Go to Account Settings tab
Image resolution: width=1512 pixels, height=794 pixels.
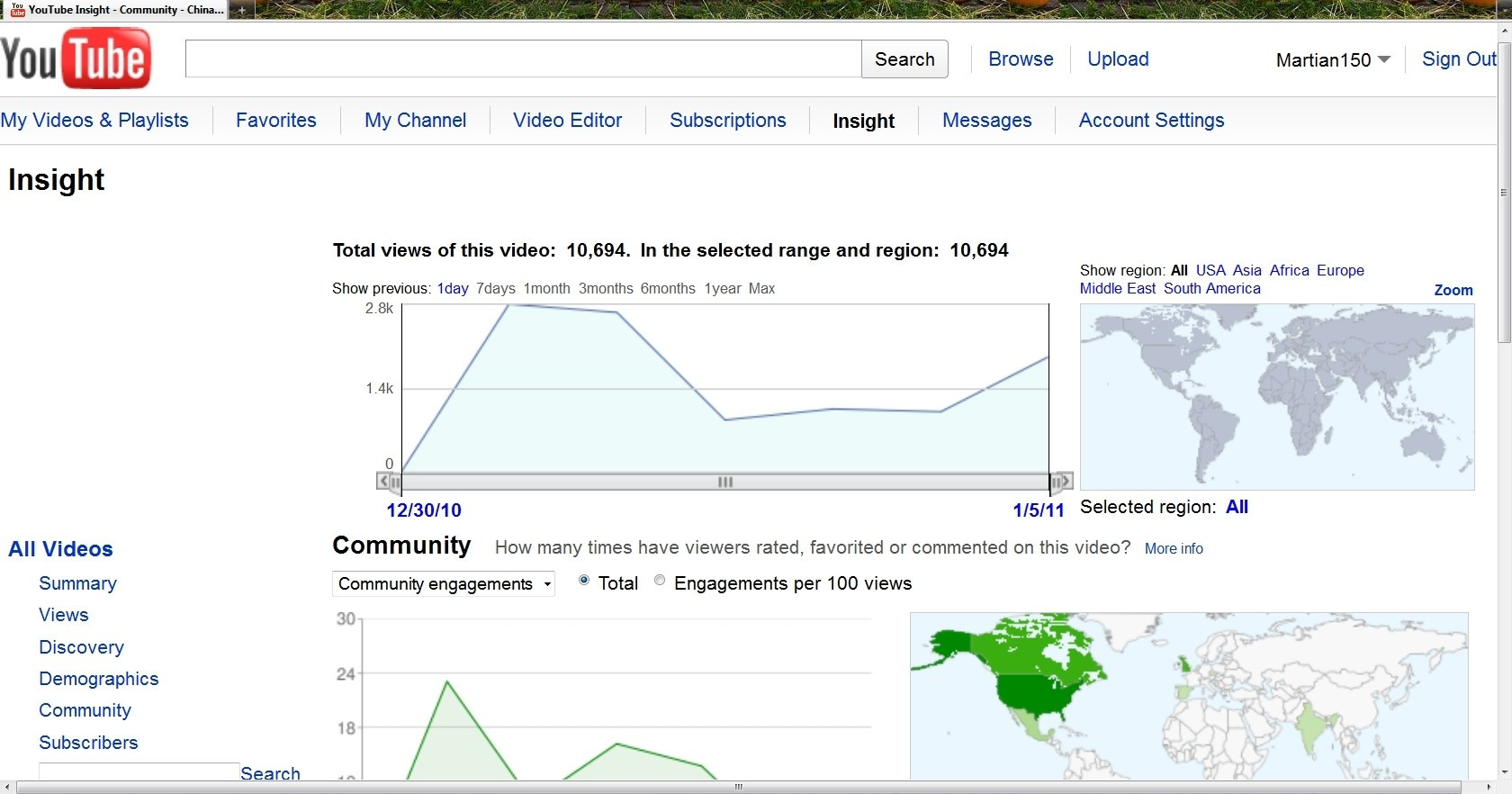[1152, 120]
